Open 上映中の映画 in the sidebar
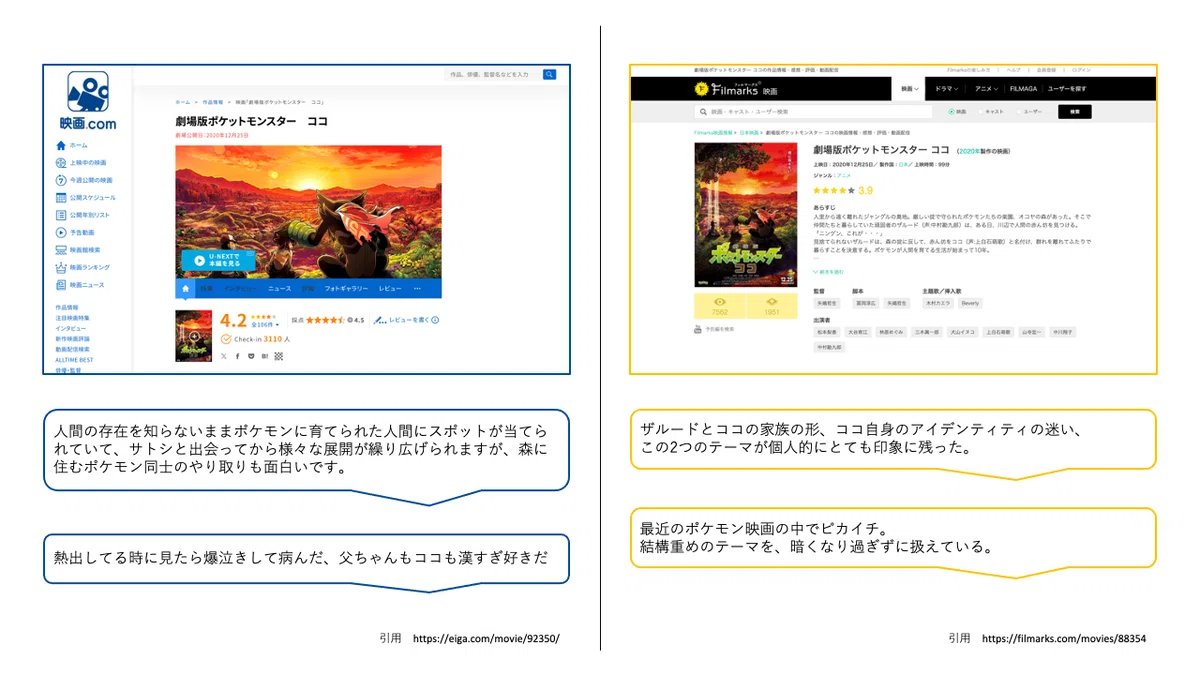 [81, 163]
